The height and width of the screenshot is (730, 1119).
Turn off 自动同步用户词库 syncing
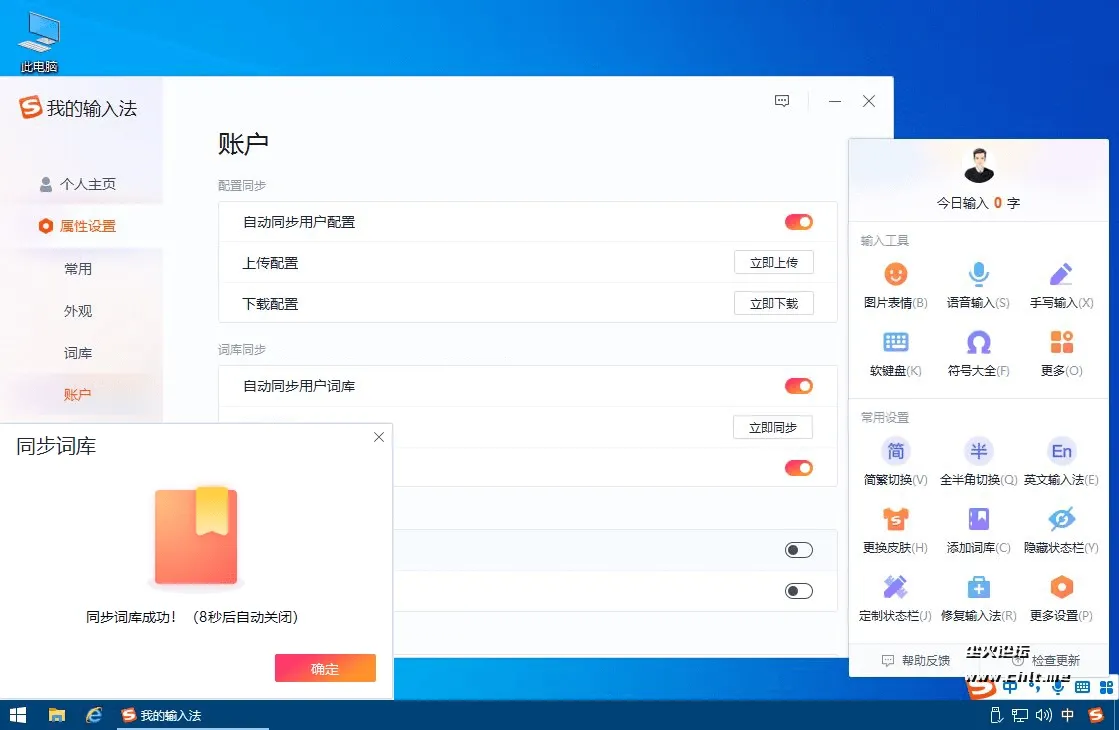(798, 385)
